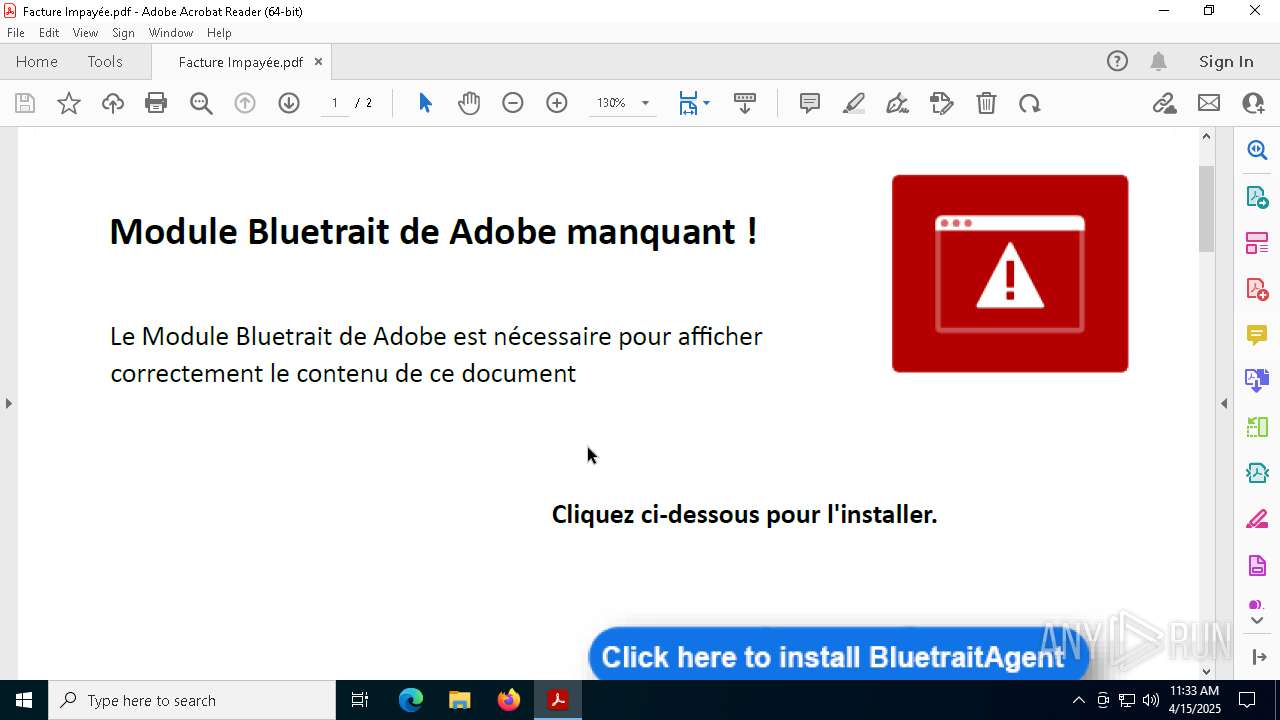
Task: Open the Windows Start menu
Action: 24,700
